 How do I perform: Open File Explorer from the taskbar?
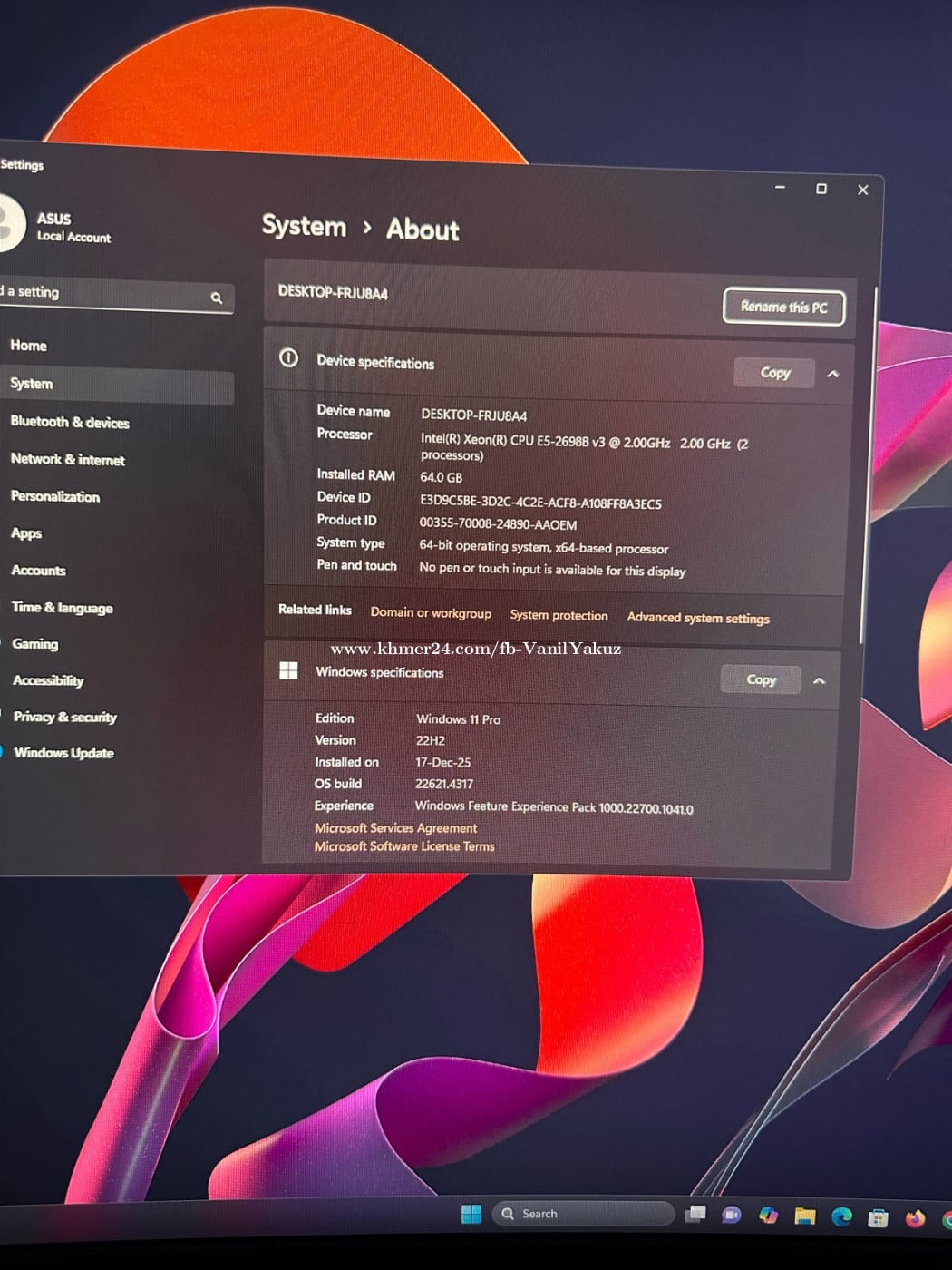click(805, 1216)
